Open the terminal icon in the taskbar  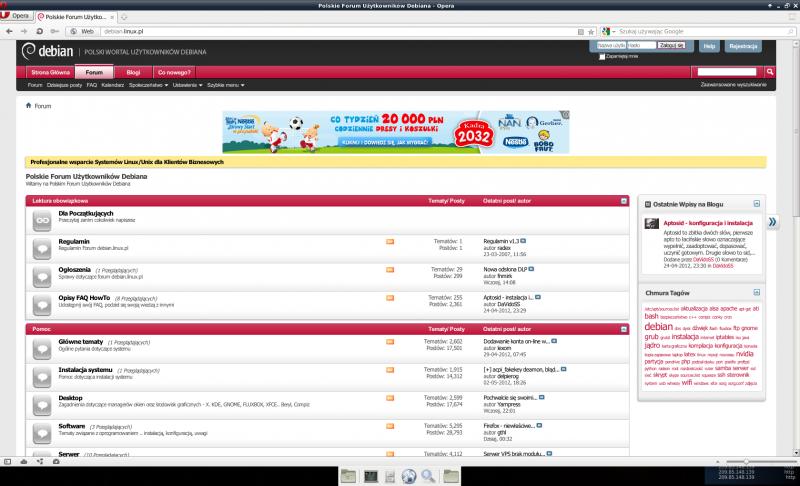pos(370,475)
